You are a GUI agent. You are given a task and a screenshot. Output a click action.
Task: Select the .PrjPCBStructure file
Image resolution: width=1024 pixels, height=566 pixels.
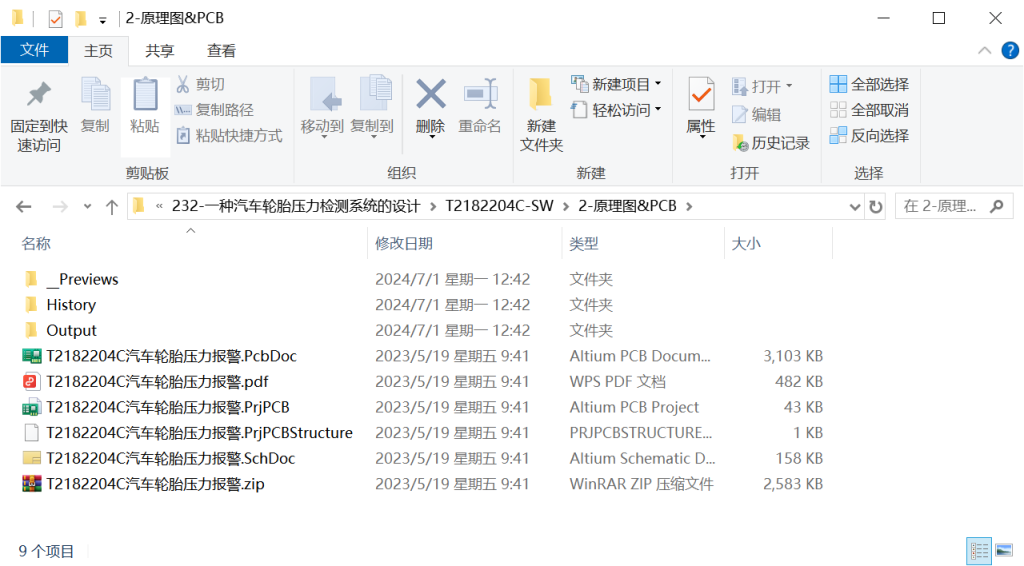click(x=199, y=432)
